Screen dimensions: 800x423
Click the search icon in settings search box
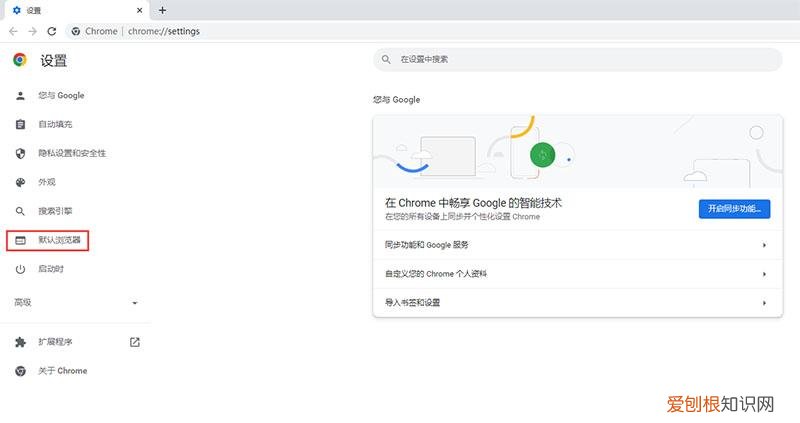pyautogui.click(x=386, y=60)
